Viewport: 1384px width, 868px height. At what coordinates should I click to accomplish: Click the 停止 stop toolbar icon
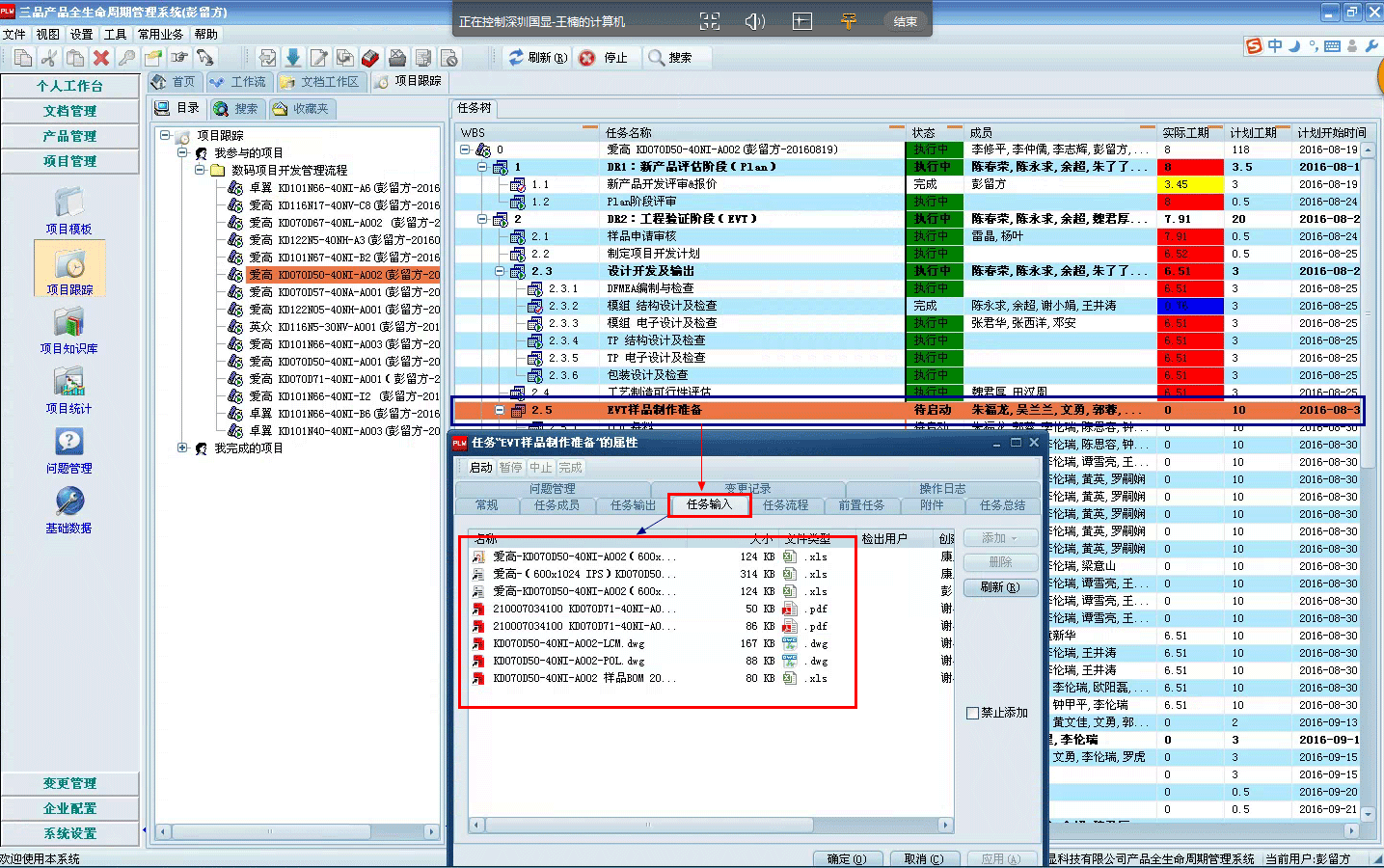coord(587,58)
